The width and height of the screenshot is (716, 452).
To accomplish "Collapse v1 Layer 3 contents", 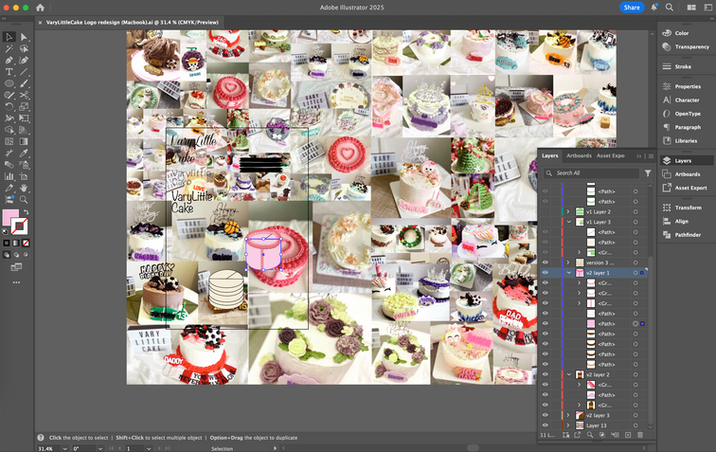I will coord(569,222).
